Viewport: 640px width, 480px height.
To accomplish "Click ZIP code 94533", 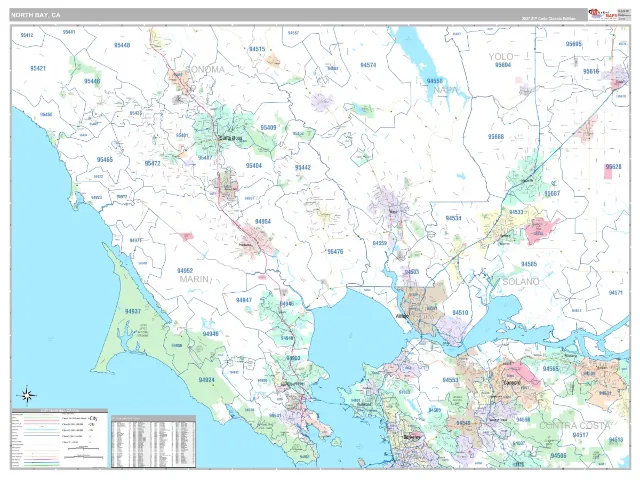I will coord(516,212).
